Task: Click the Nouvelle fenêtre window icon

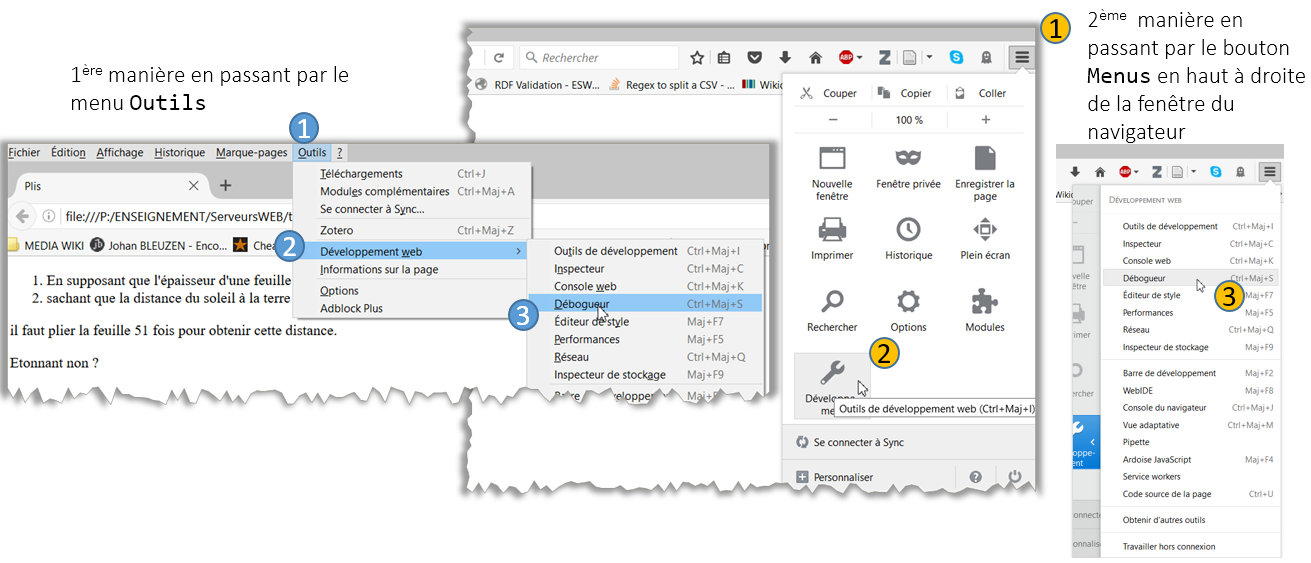Action: coord(832,158)
